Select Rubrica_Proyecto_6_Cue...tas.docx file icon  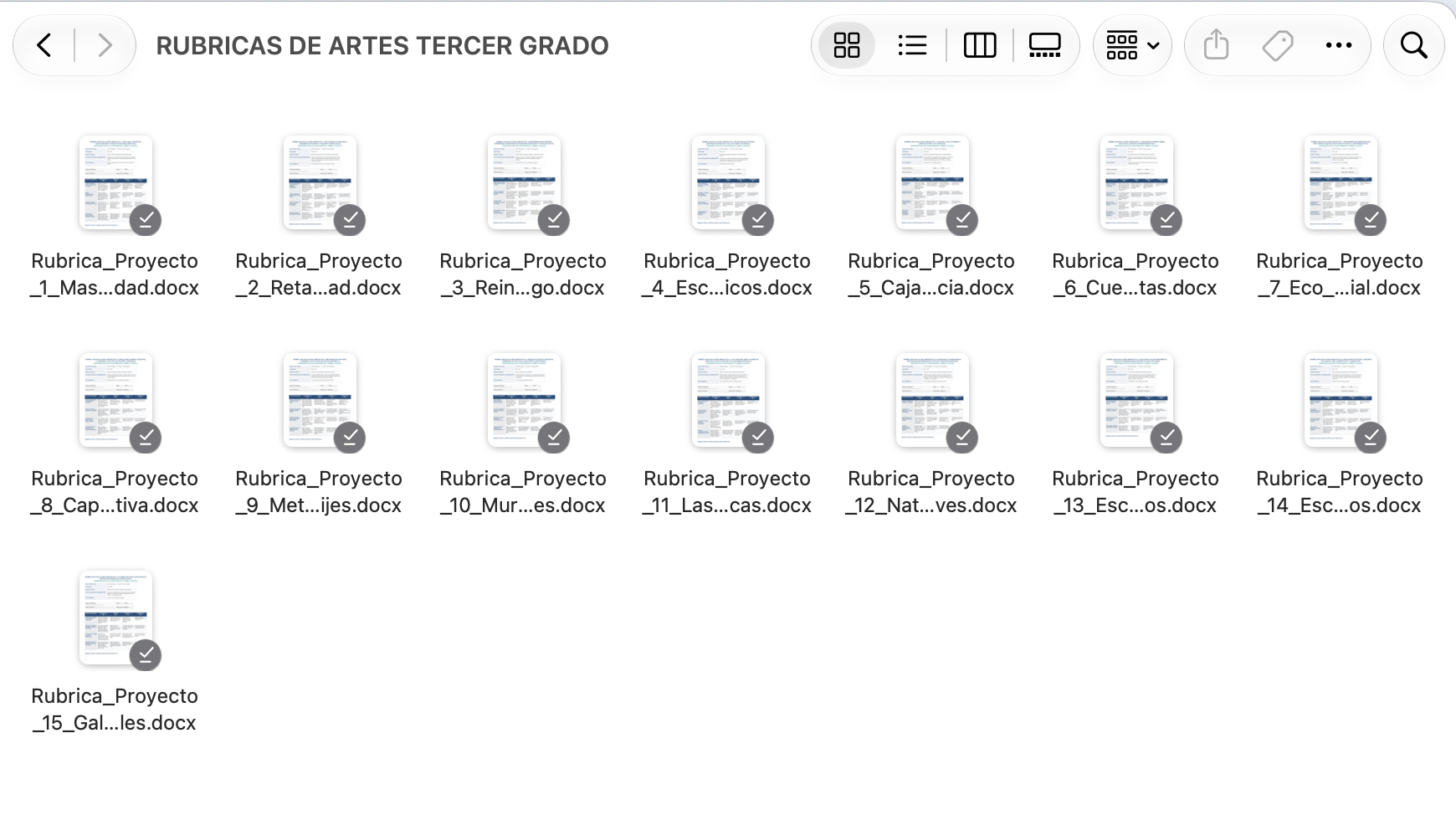click(1136, 183)
